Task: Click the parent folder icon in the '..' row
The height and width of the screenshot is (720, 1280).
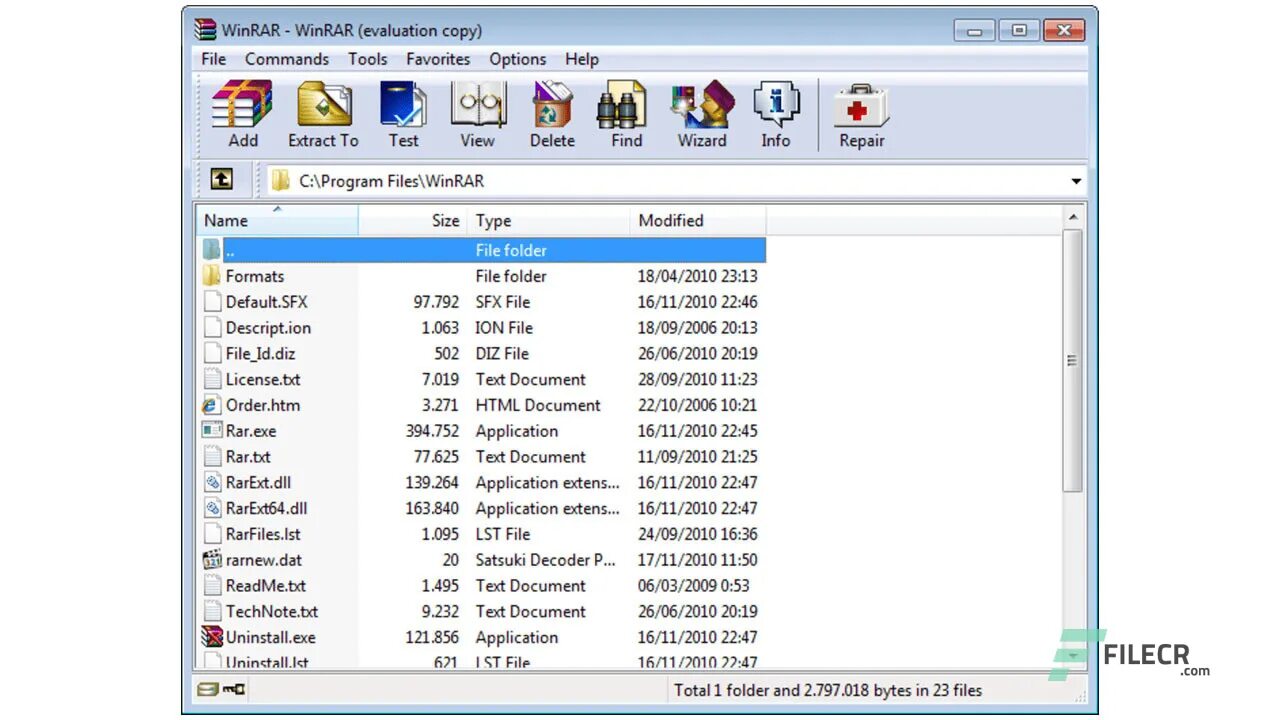Action: (211, 250)
